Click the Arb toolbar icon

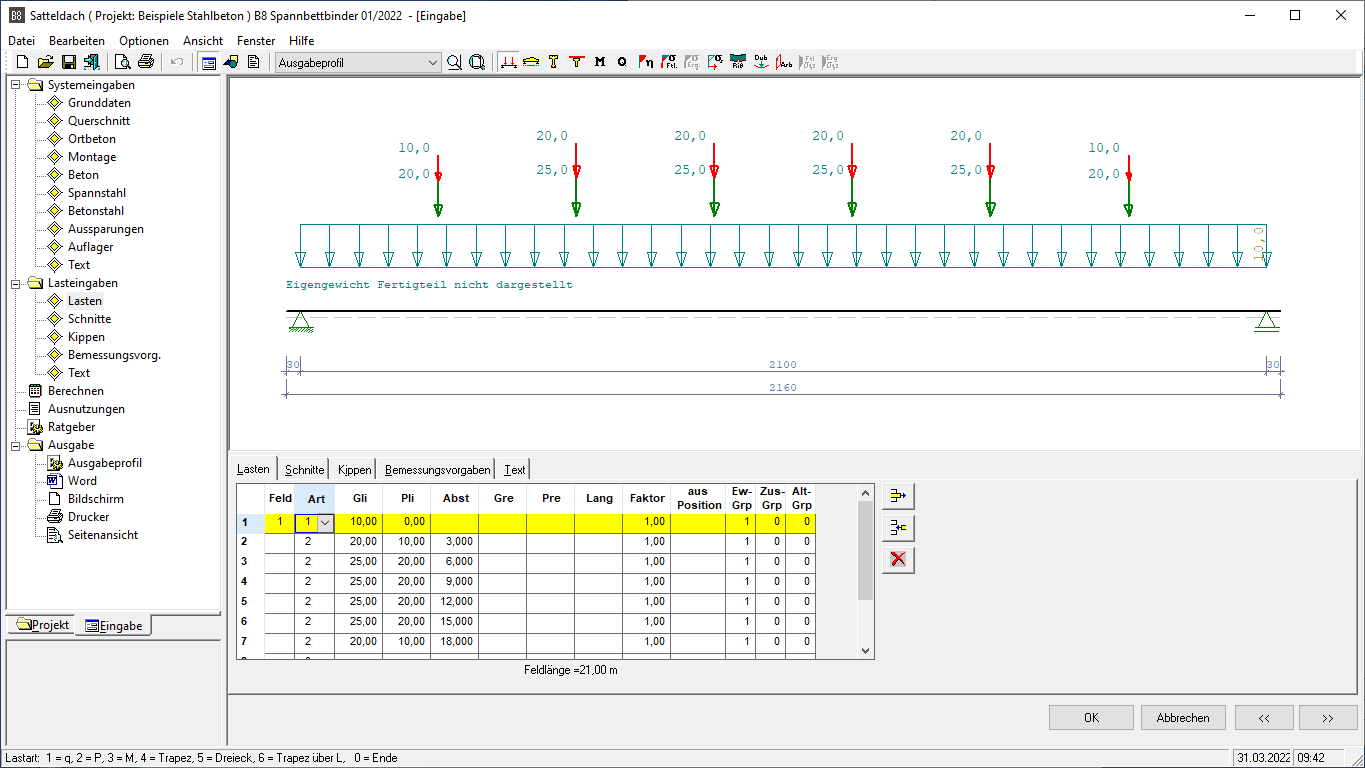click(x=784, y=62)
